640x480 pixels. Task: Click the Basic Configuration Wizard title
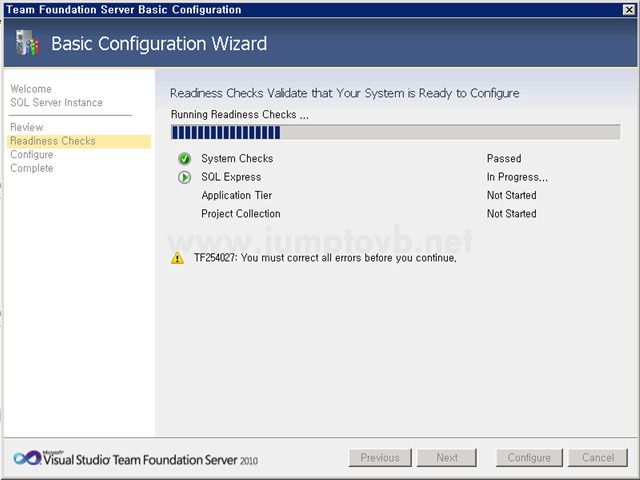pos(159,44)
